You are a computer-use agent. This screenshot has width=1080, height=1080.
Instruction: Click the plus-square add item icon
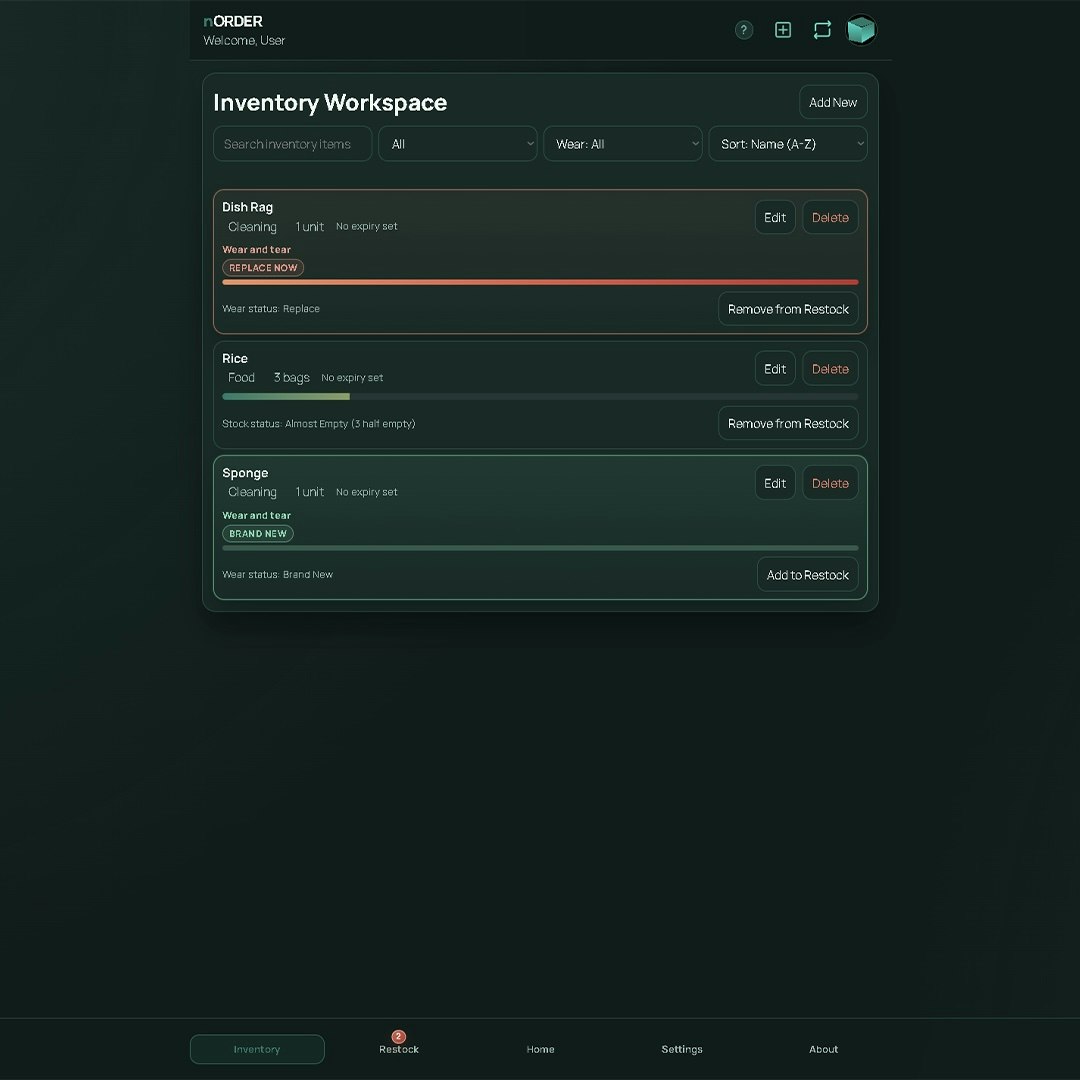click(783, 30)
